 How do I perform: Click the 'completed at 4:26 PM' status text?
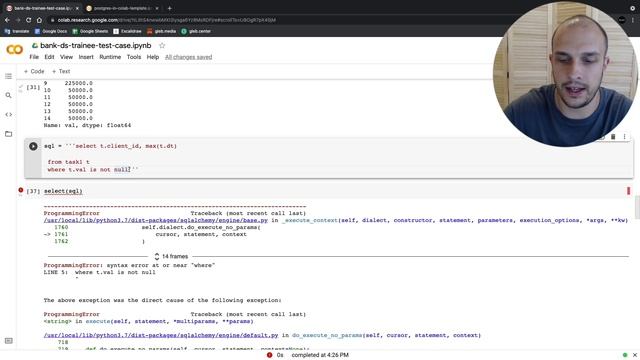pyautogui.click(x=320, y=355)
